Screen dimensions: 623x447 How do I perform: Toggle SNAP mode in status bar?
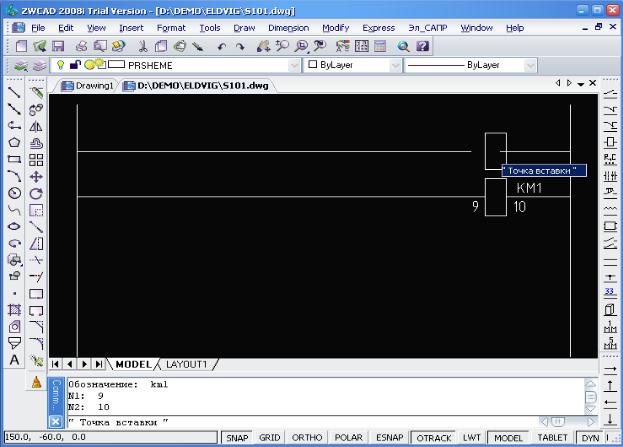pyautogui.click(x=237, y=438)
